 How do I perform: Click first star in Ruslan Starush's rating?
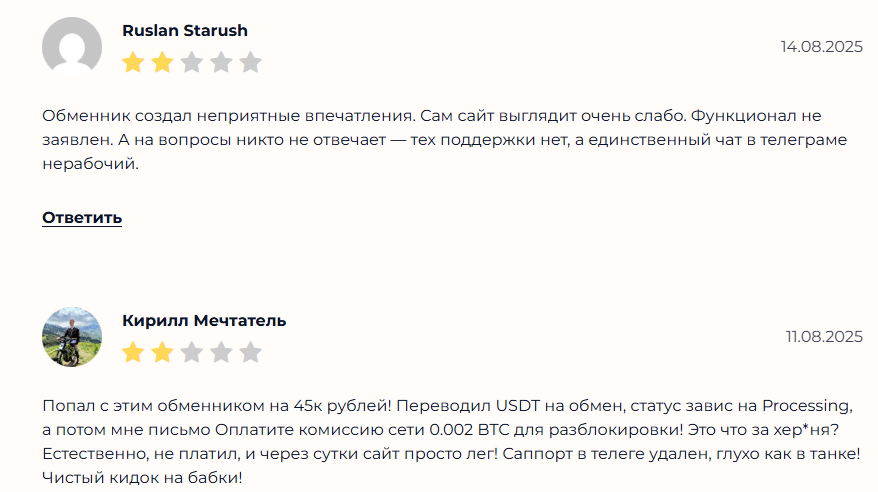(132, 64)
